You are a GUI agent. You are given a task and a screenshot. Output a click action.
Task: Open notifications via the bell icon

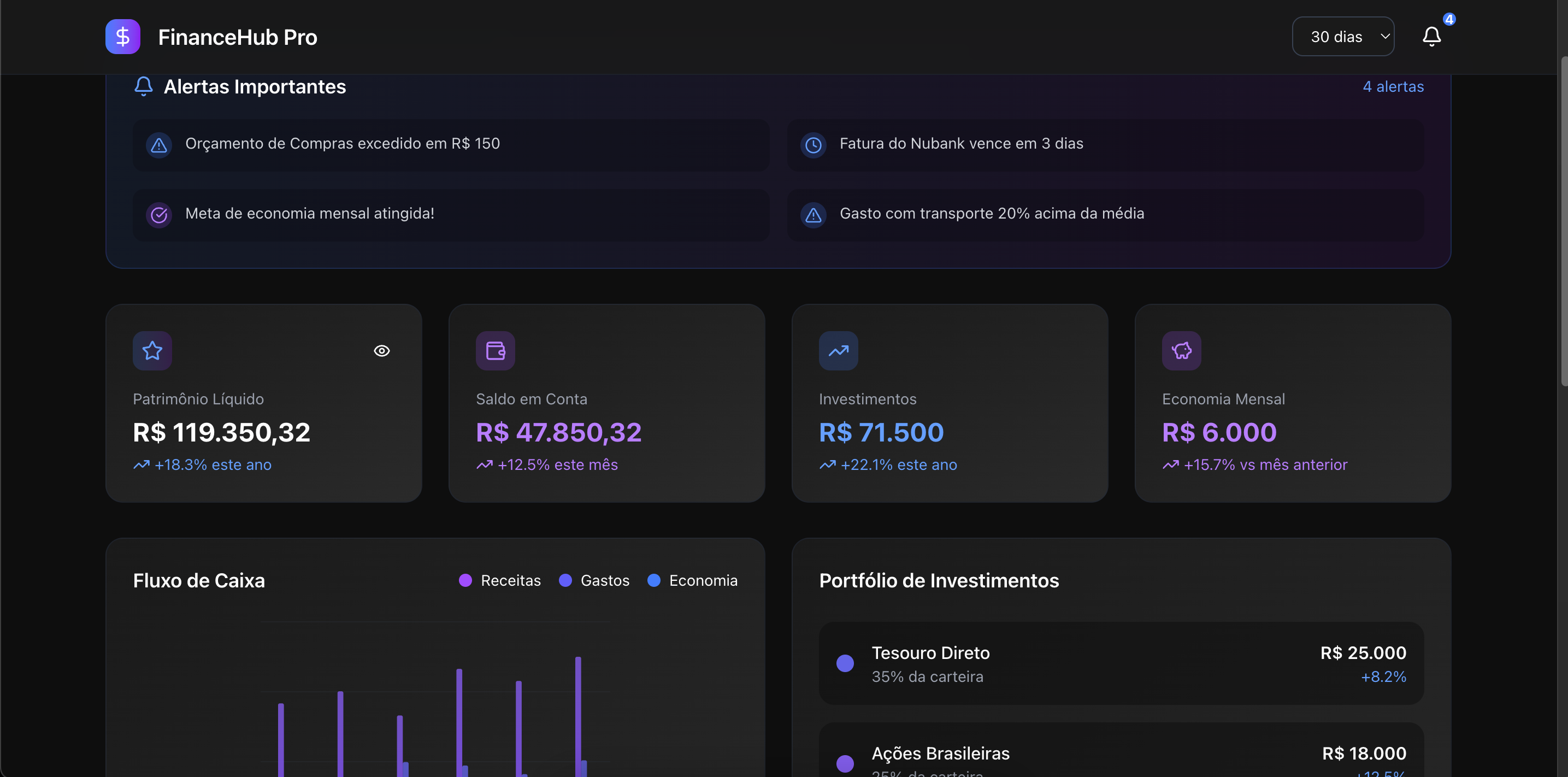tap(1431, 37)
